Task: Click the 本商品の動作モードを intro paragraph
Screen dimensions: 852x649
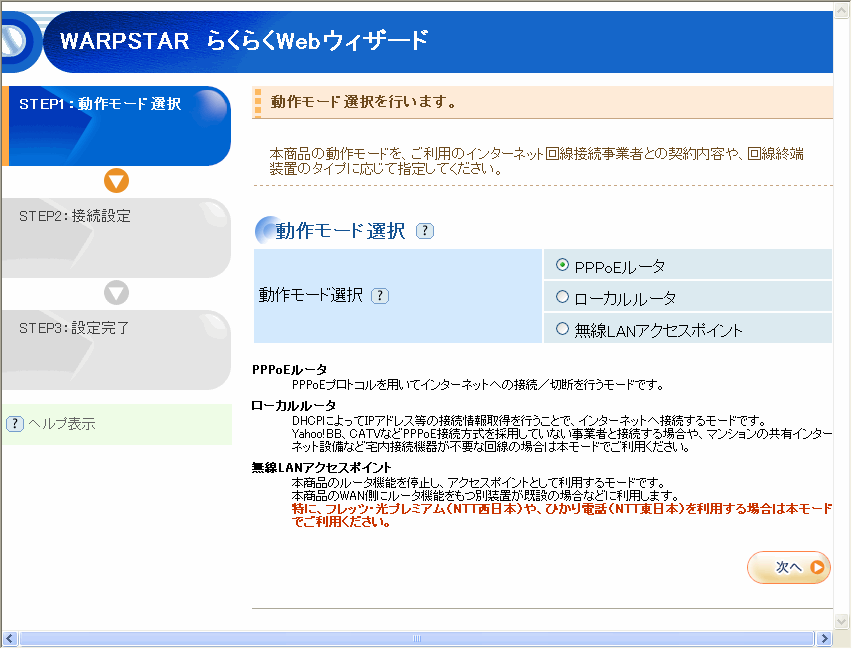Action: (537, 161)
